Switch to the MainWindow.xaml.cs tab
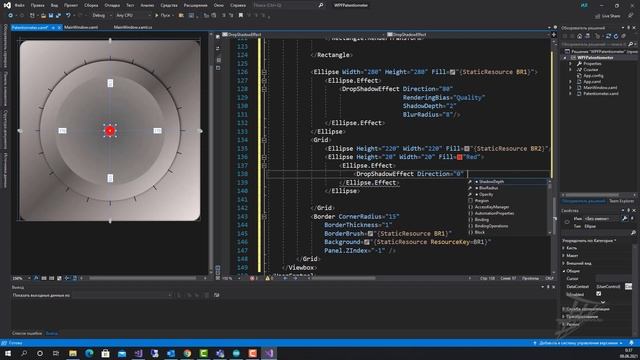640x360 pixels. pyautogui.click(x=133, y=27)
